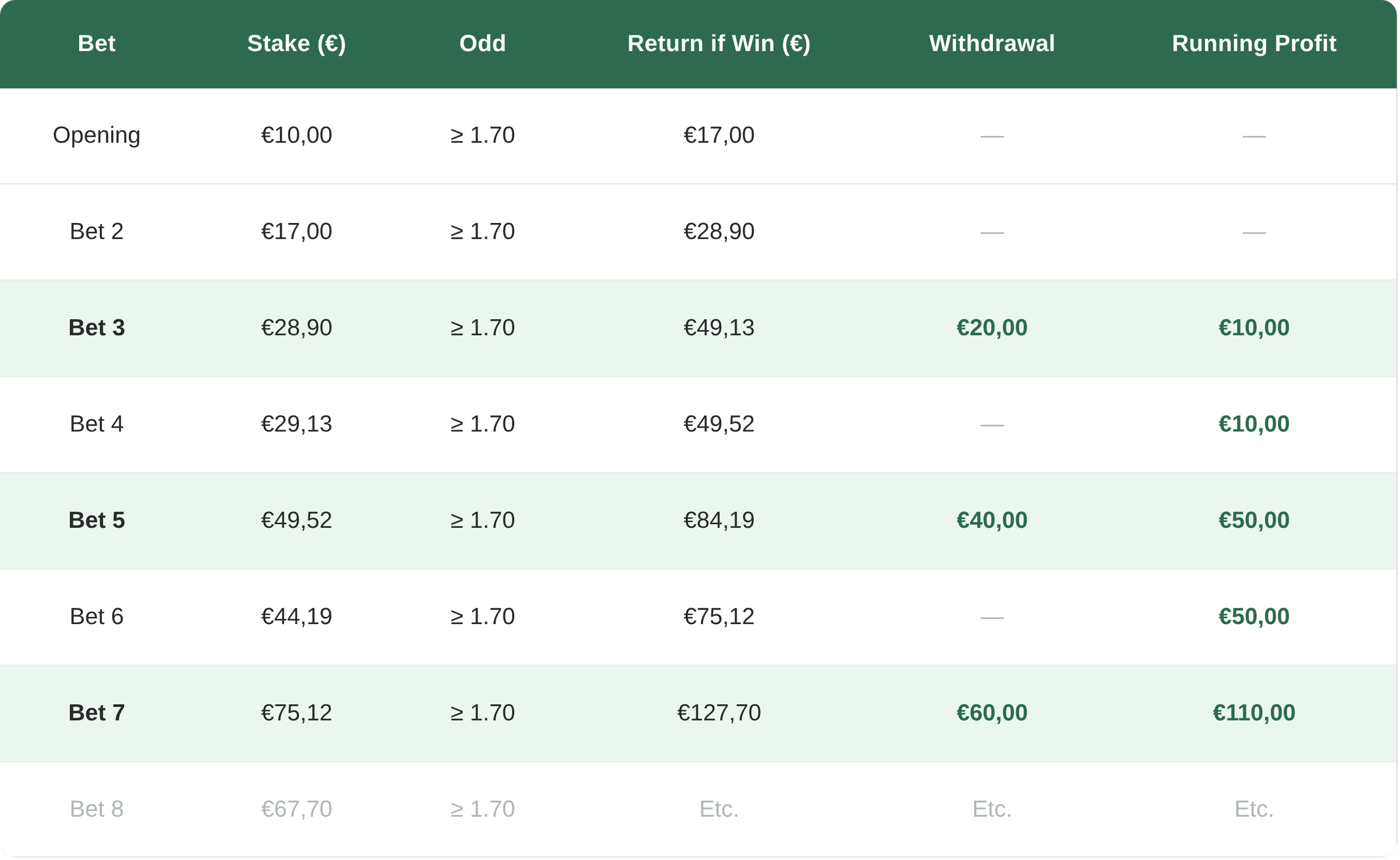Image resolution: width=1400 pixels, height=860 pixels.
Task: Click the 'Return if Win (€)' header
Action: 719,43
